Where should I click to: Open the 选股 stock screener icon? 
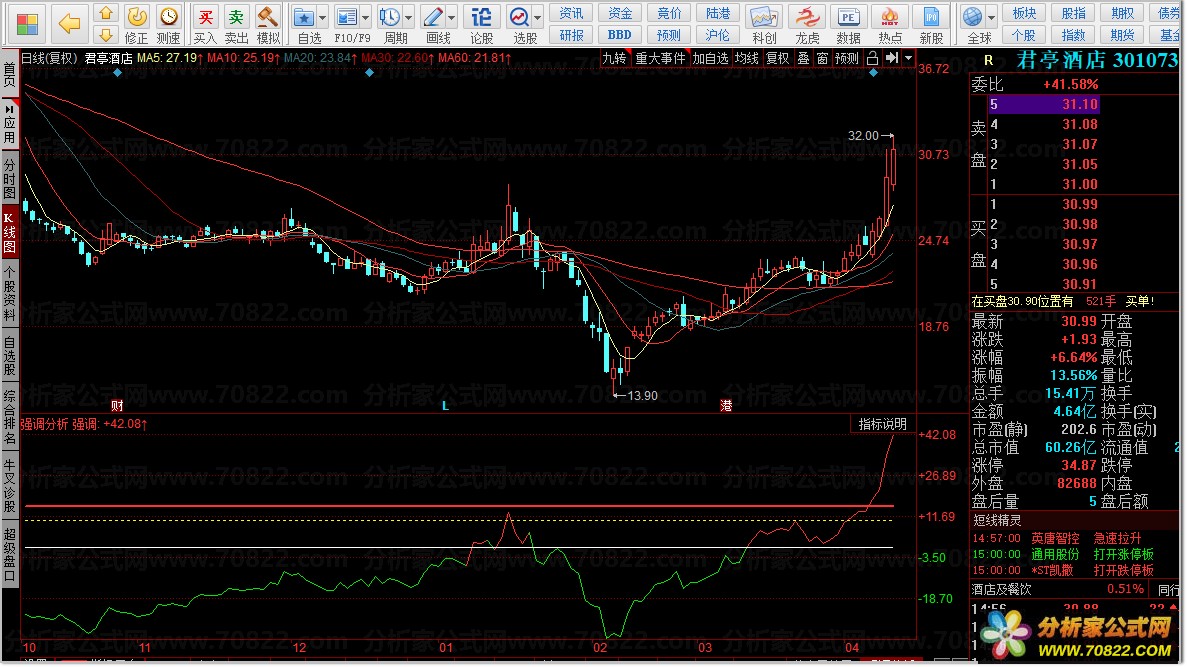coord(521,23)
